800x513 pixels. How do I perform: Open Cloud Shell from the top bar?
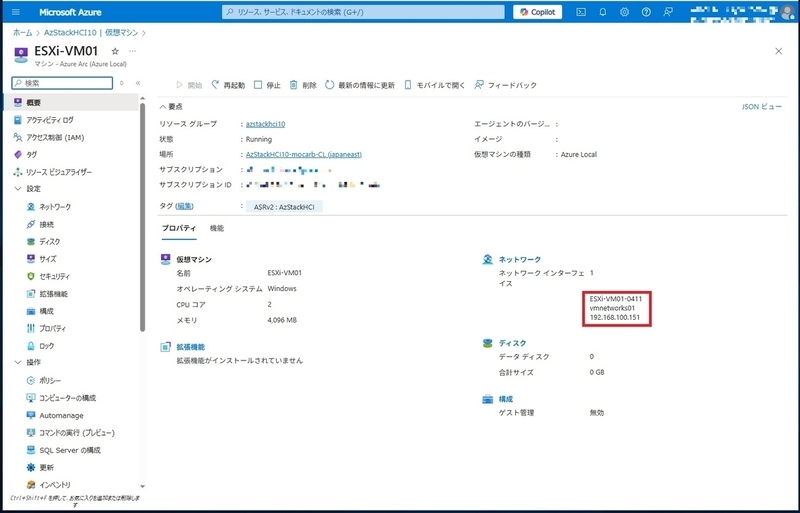581,12
